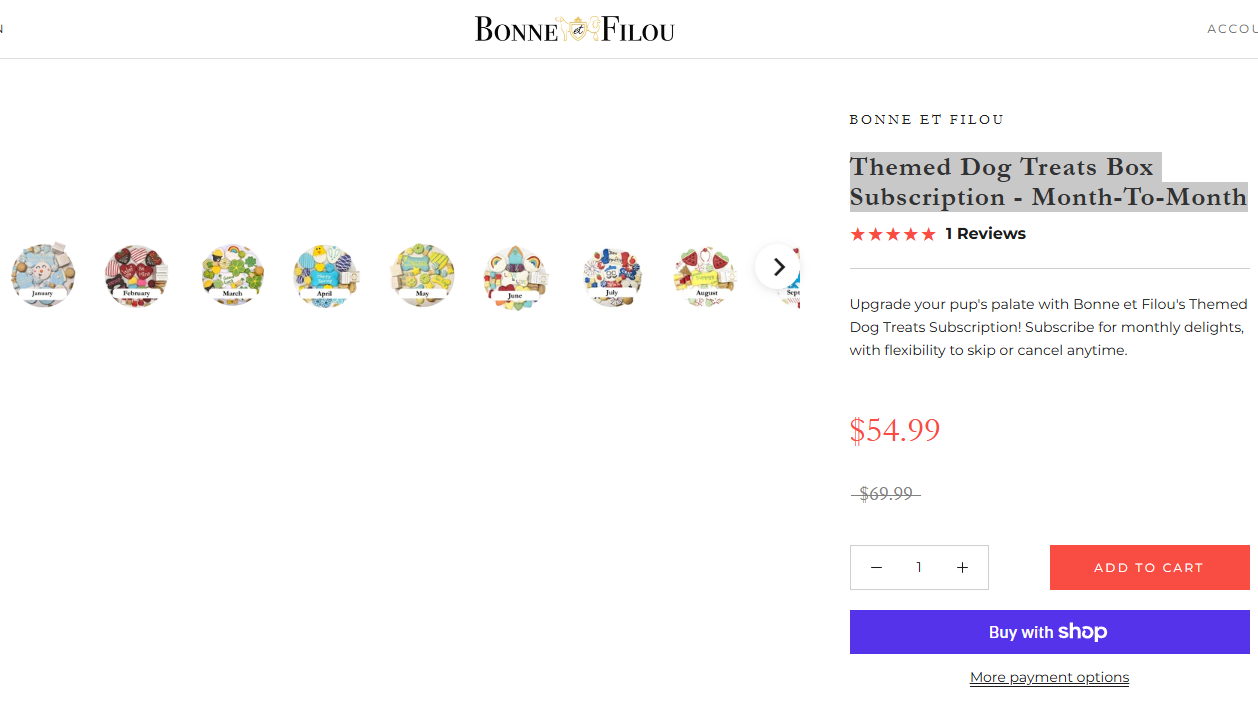Select the May treats thumbnail
Image resolution: width=1258 pixels, height=709 pixels.
pos(422,275)
